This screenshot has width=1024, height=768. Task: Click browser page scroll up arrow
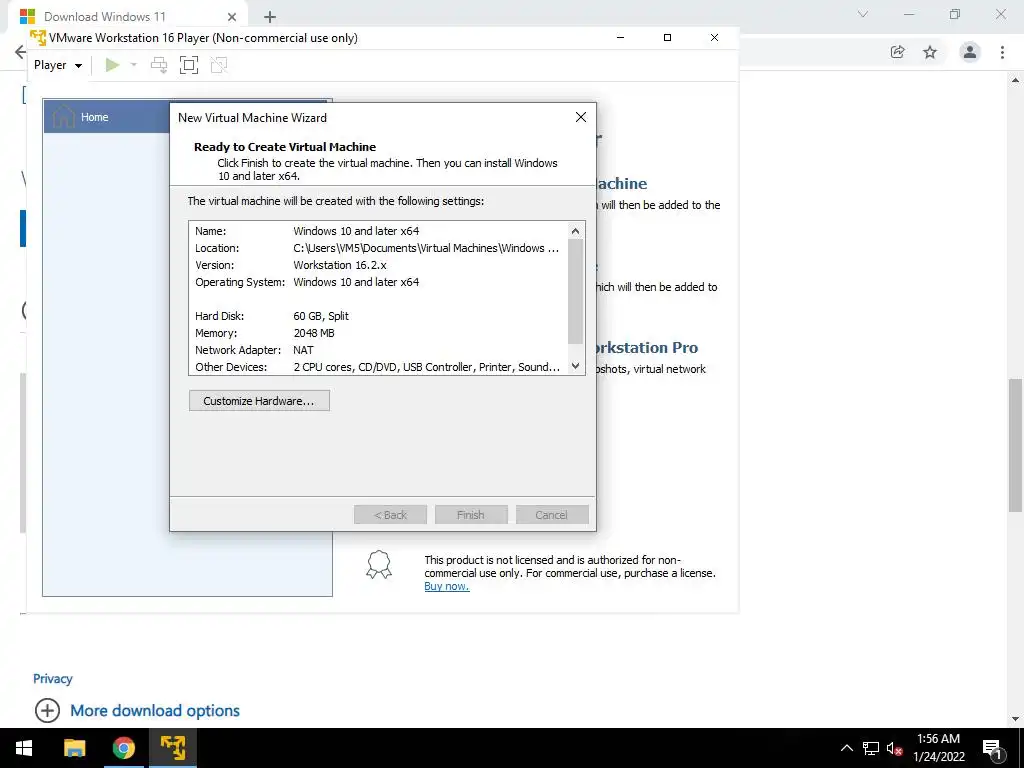coord(1016,80)
